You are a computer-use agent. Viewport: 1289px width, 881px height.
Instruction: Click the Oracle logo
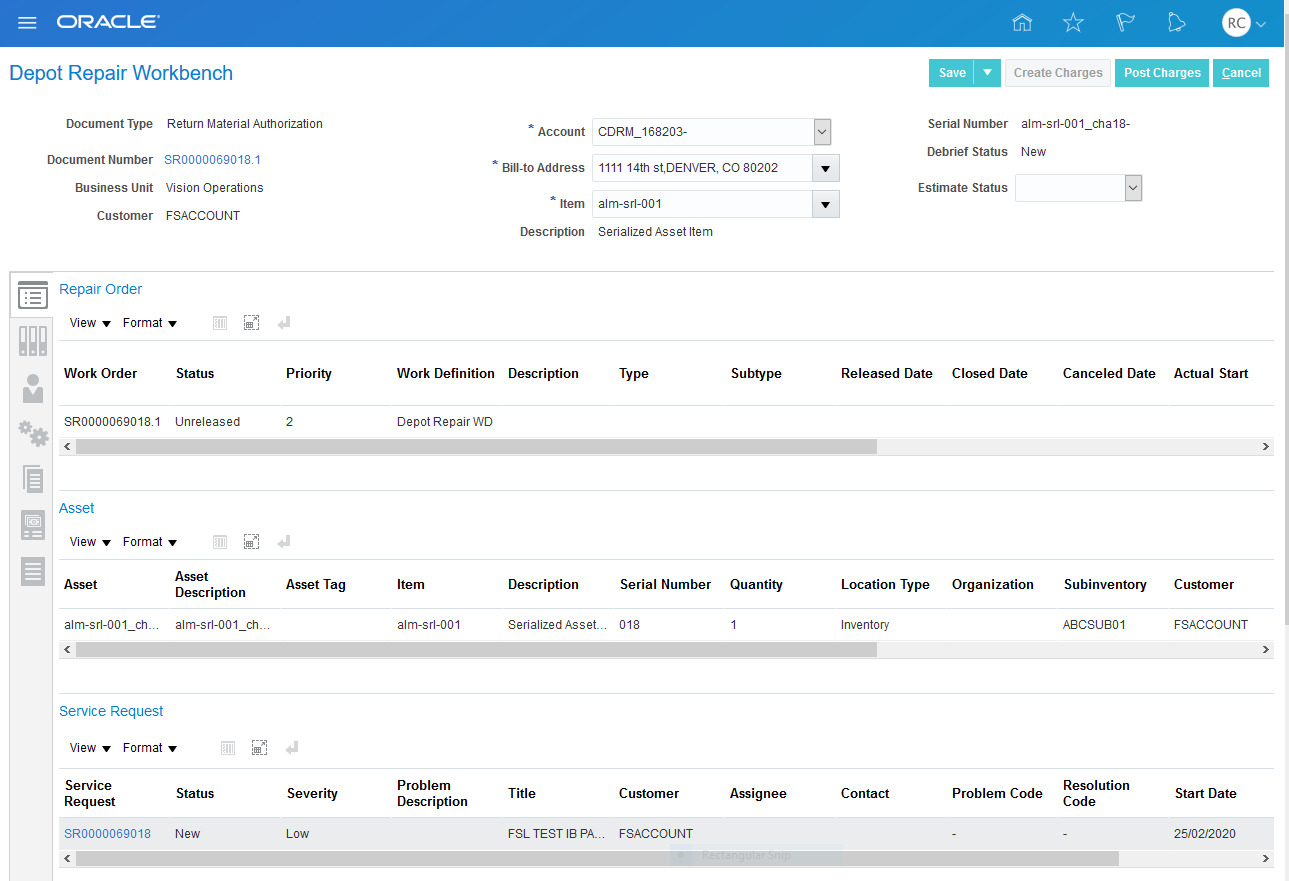coord(108,22)
